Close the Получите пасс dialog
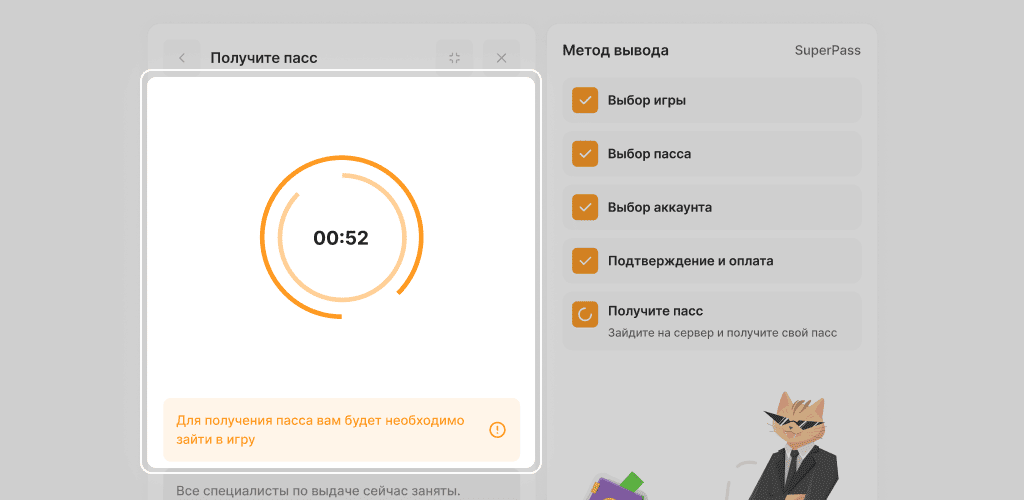The width and height of the screenshot is (1024, 500). tap(502, 58)
